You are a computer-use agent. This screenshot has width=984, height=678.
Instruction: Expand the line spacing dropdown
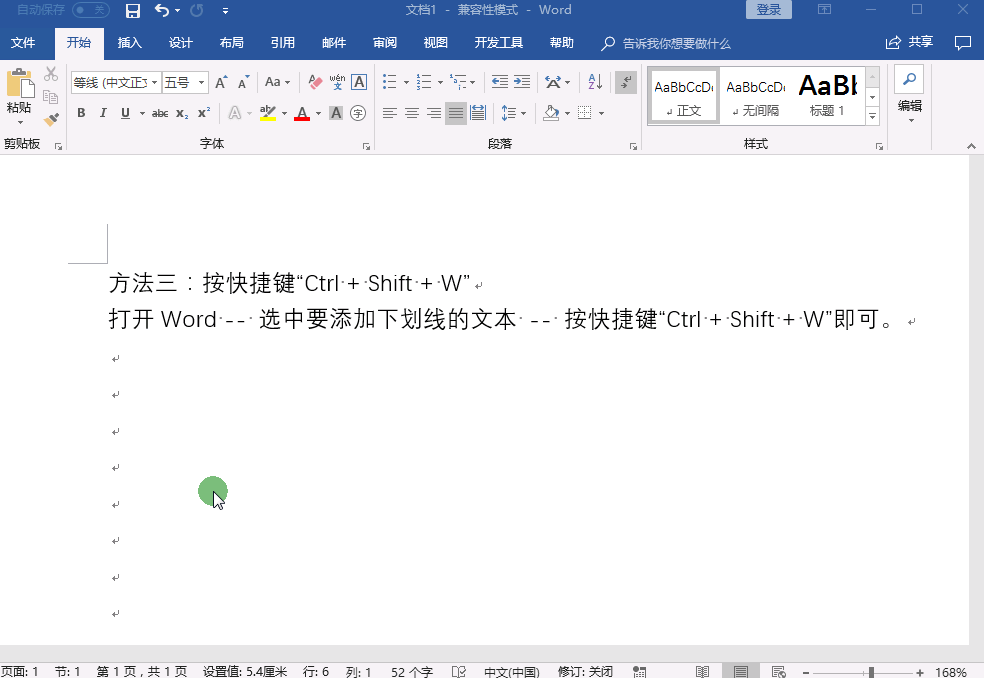pyautogui.click(x=524, y=113)
